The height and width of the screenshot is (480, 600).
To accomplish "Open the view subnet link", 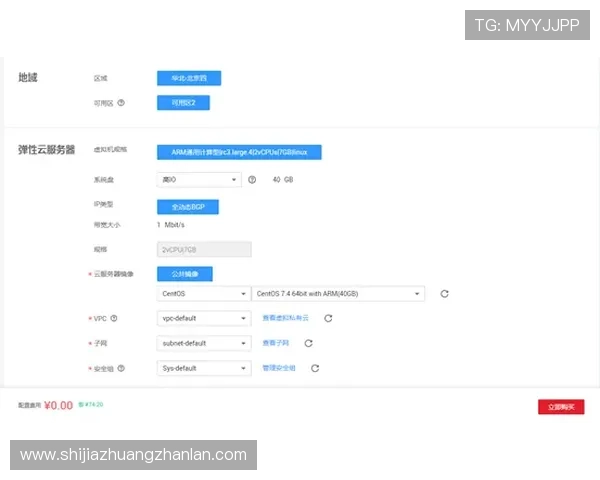I will coord(276,343).
